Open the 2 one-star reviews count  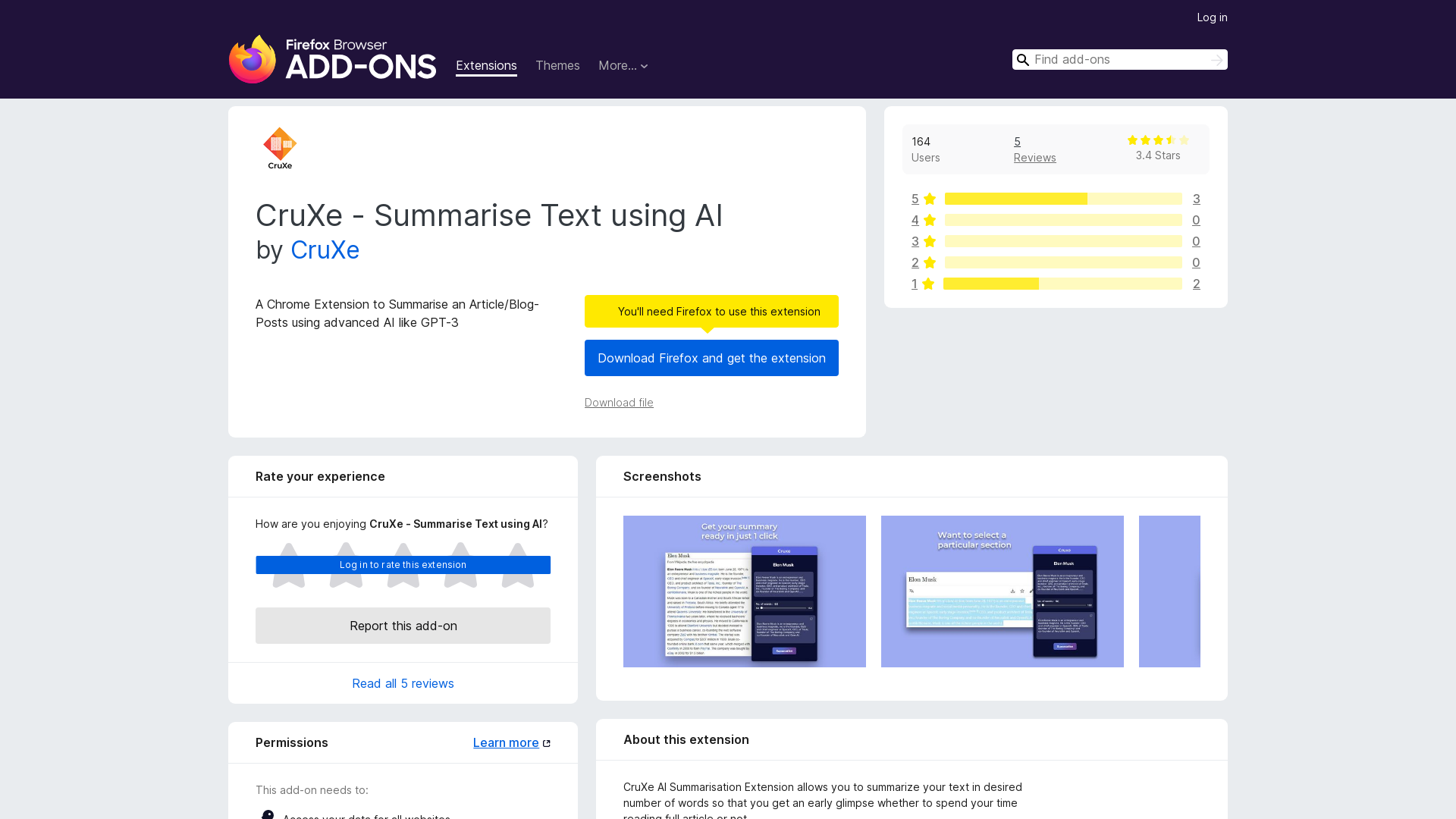[1196, 284]
